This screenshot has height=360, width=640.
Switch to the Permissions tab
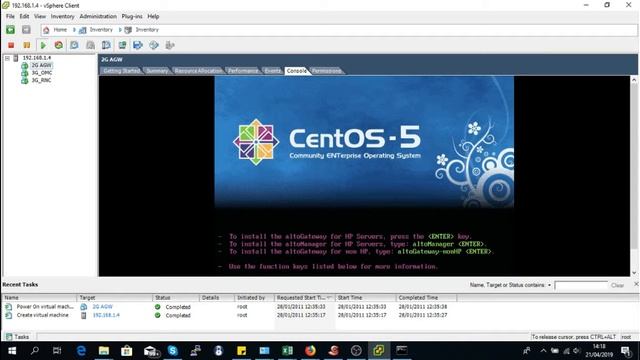click(x=327, y=71)
